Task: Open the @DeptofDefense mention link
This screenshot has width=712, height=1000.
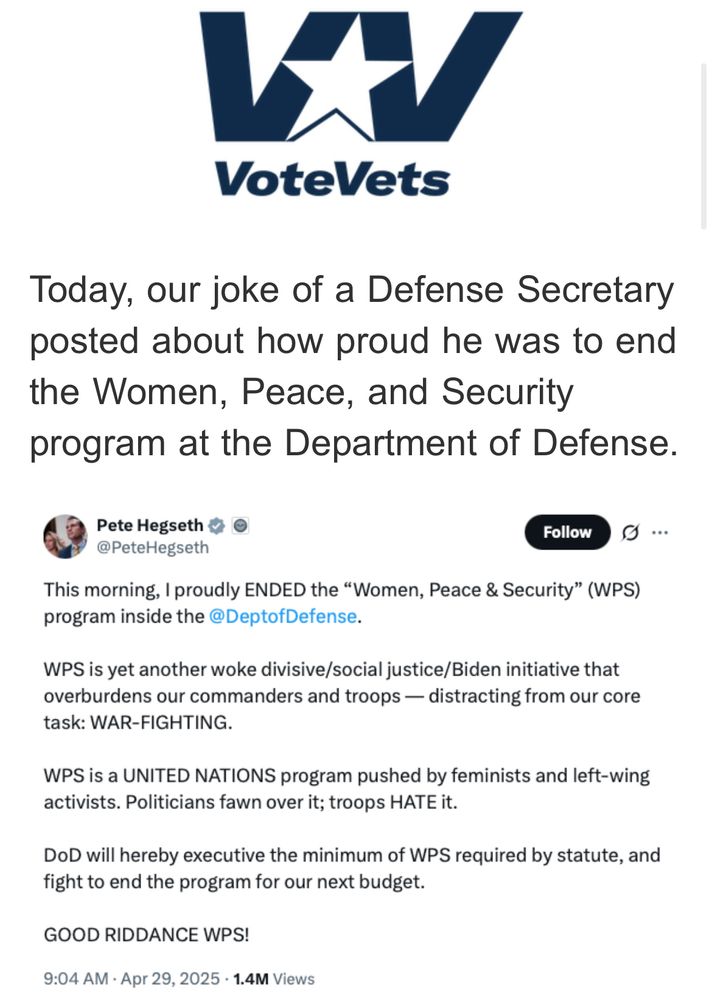Action: [283, 617]
